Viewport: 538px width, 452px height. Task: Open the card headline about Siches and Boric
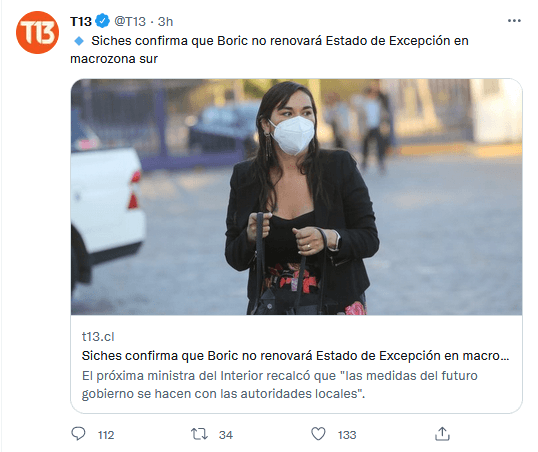click(295, 356)
